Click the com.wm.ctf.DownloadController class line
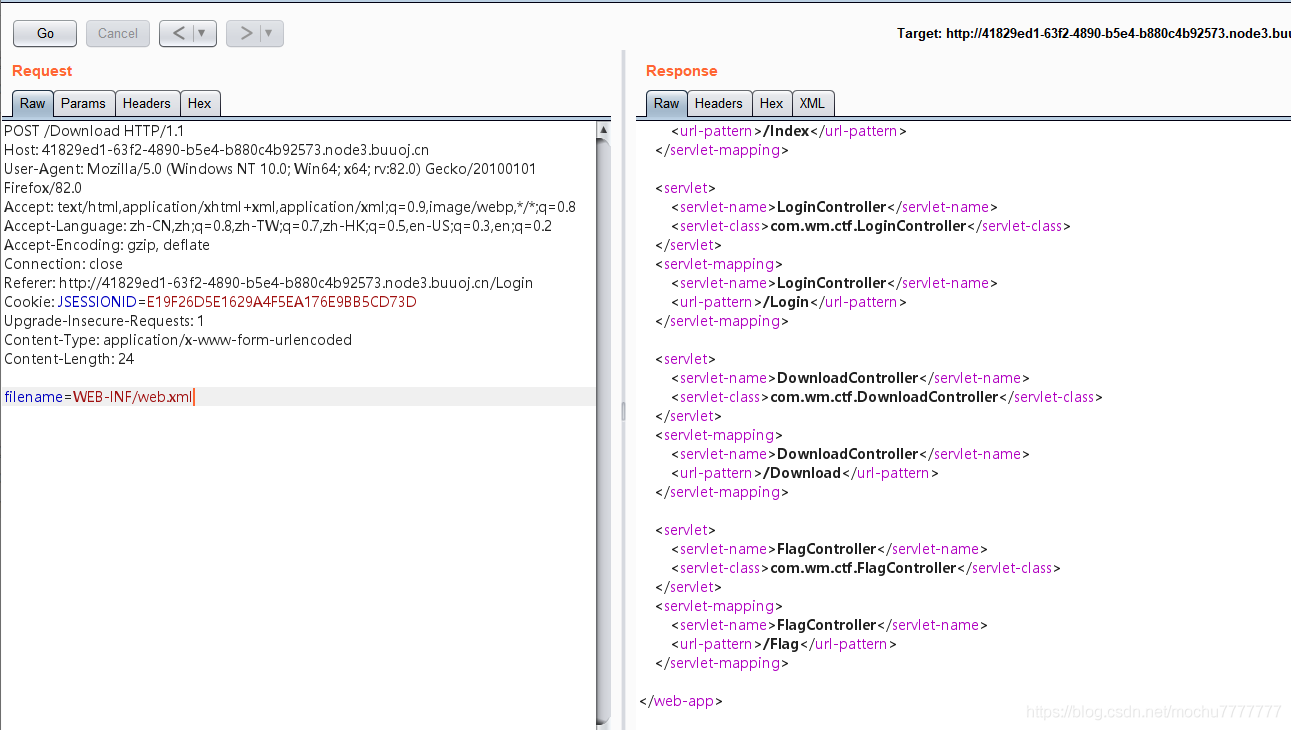The width and height of the screenshot is (1291, 730). pyautogui.click(x=886, y=397)
